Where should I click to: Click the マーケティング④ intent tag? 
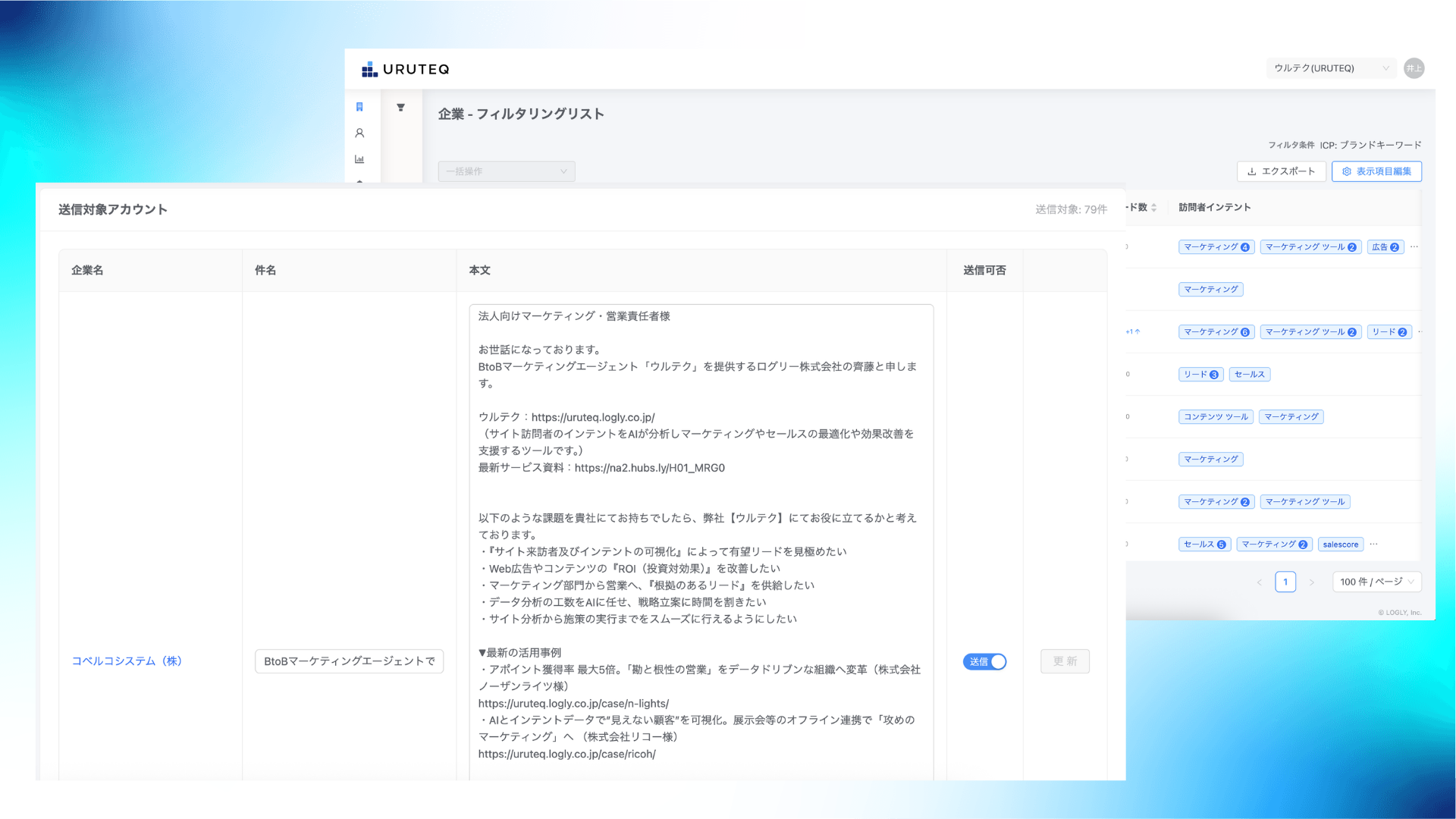coord(1216,246)
